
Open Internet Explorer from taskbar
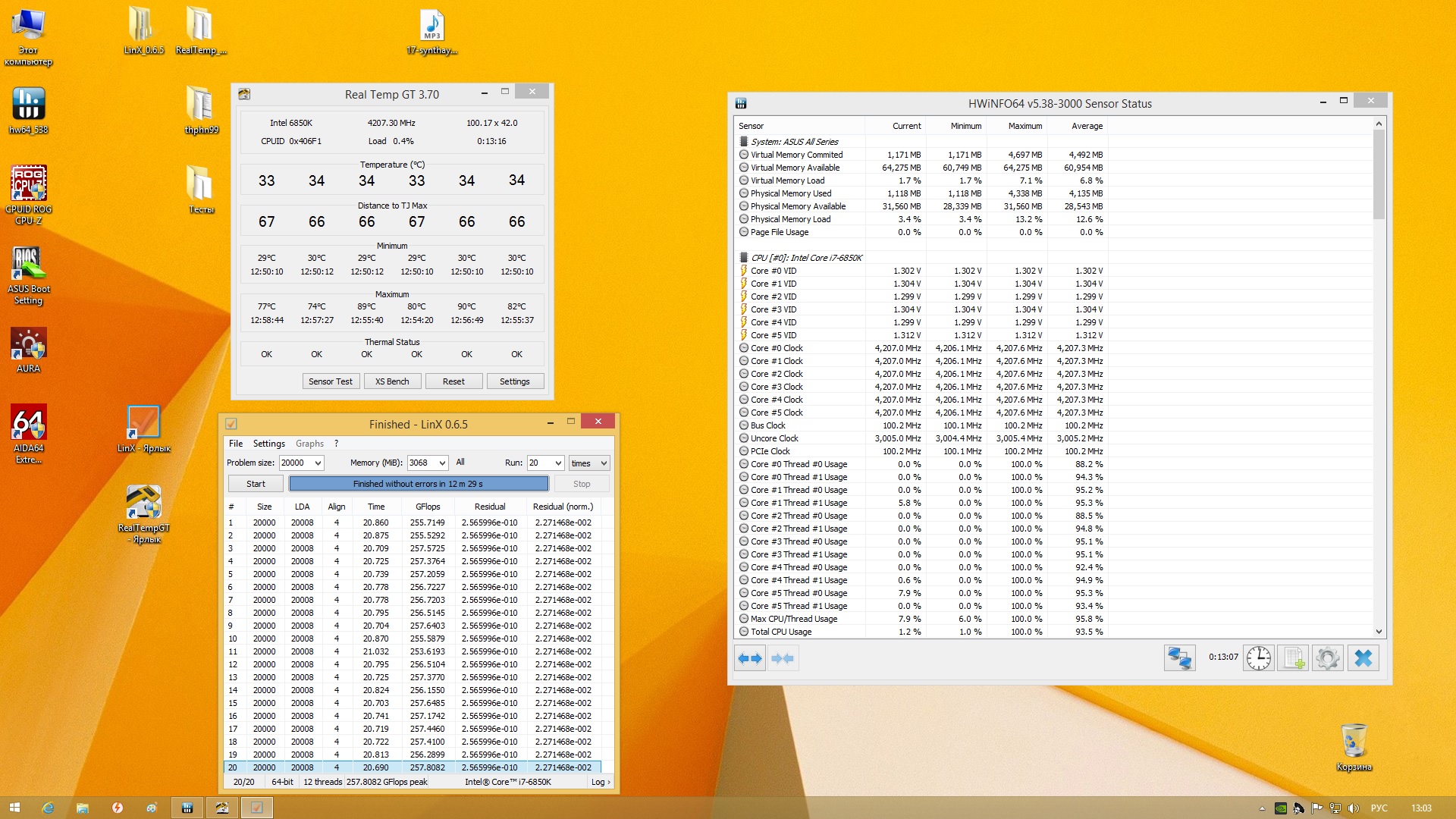pyautogui.click(x=48, y=808)
